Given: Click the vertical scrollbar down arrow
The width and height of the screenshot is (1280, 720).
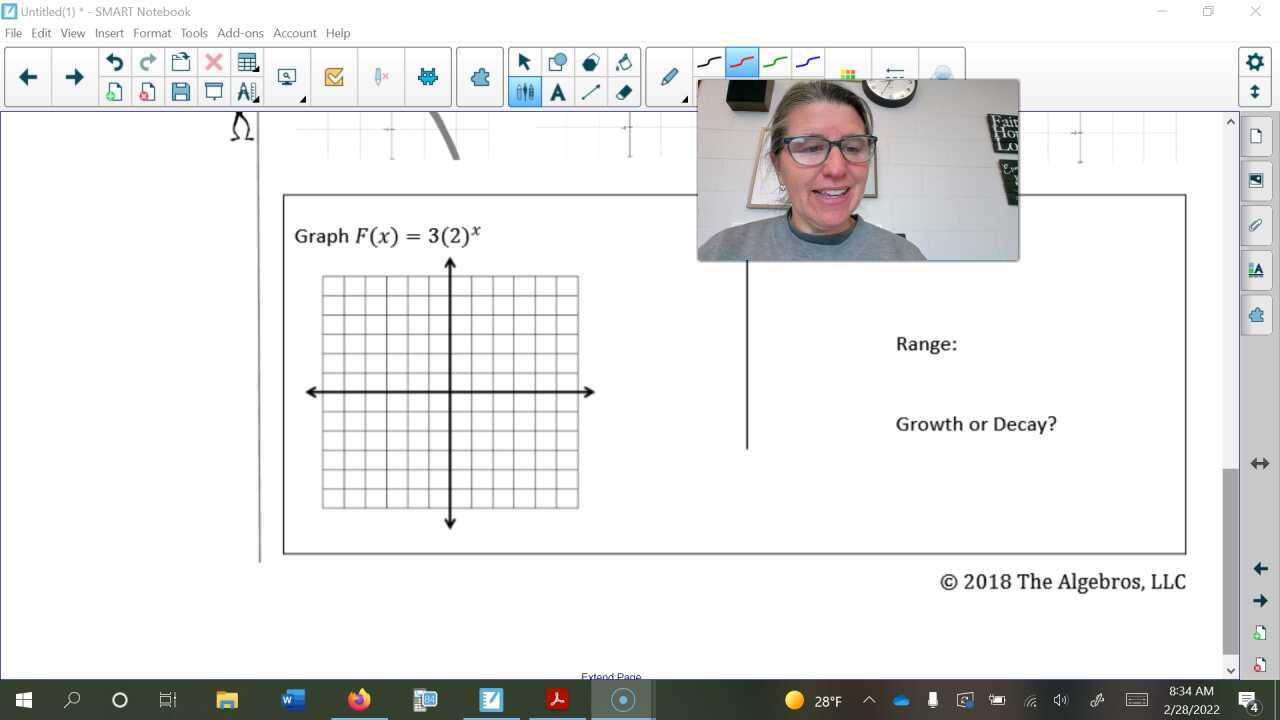Looking at the screenshot, I should [x=1231, y=670].
